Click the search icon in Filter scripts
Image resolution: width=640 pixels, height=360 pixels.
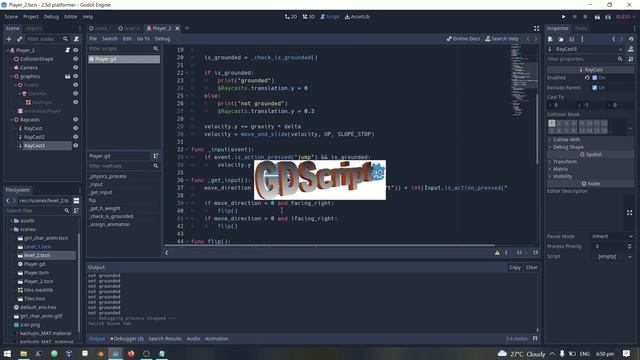pos(156,49)
